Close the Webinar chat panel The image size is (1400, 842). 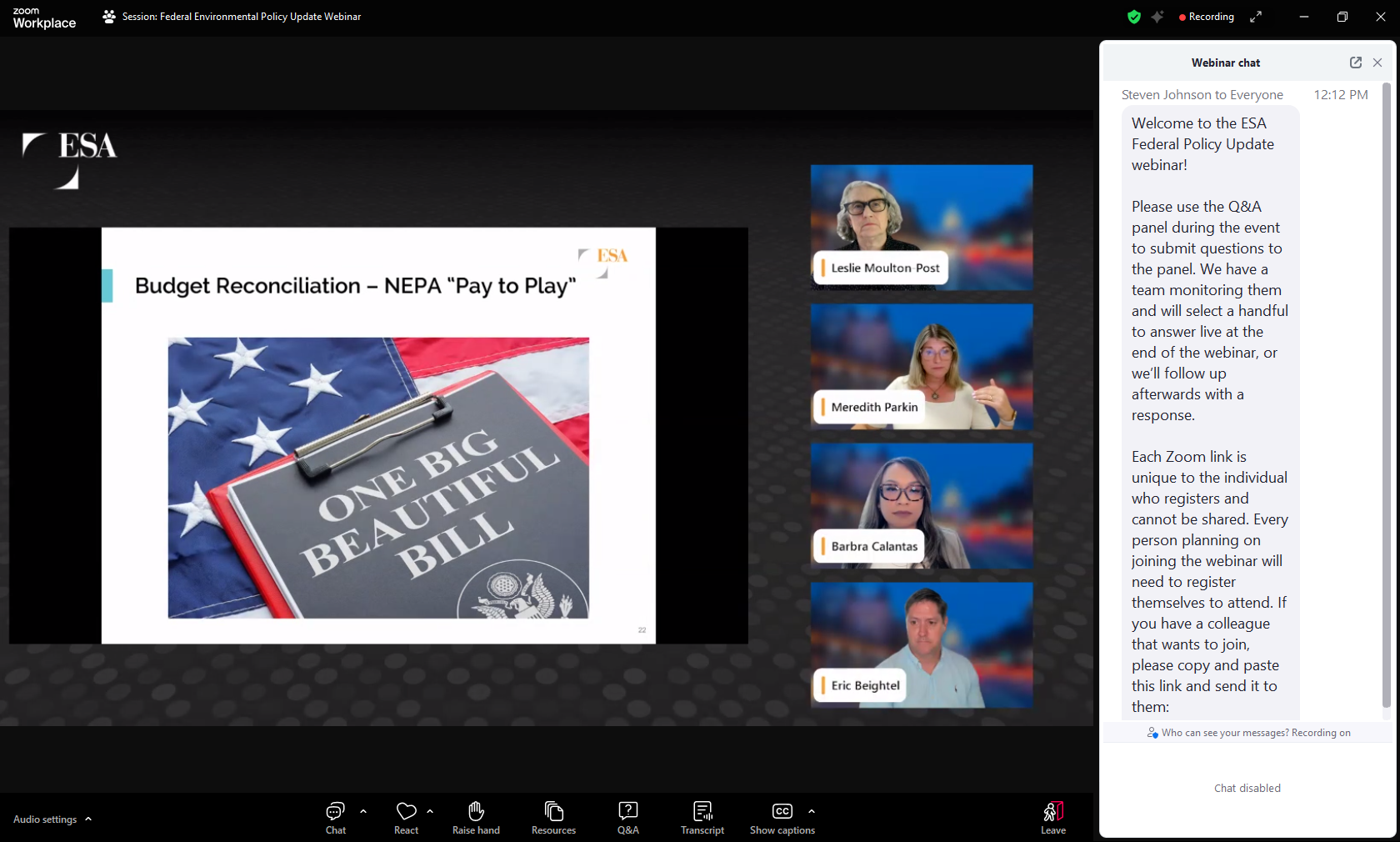1377,63
